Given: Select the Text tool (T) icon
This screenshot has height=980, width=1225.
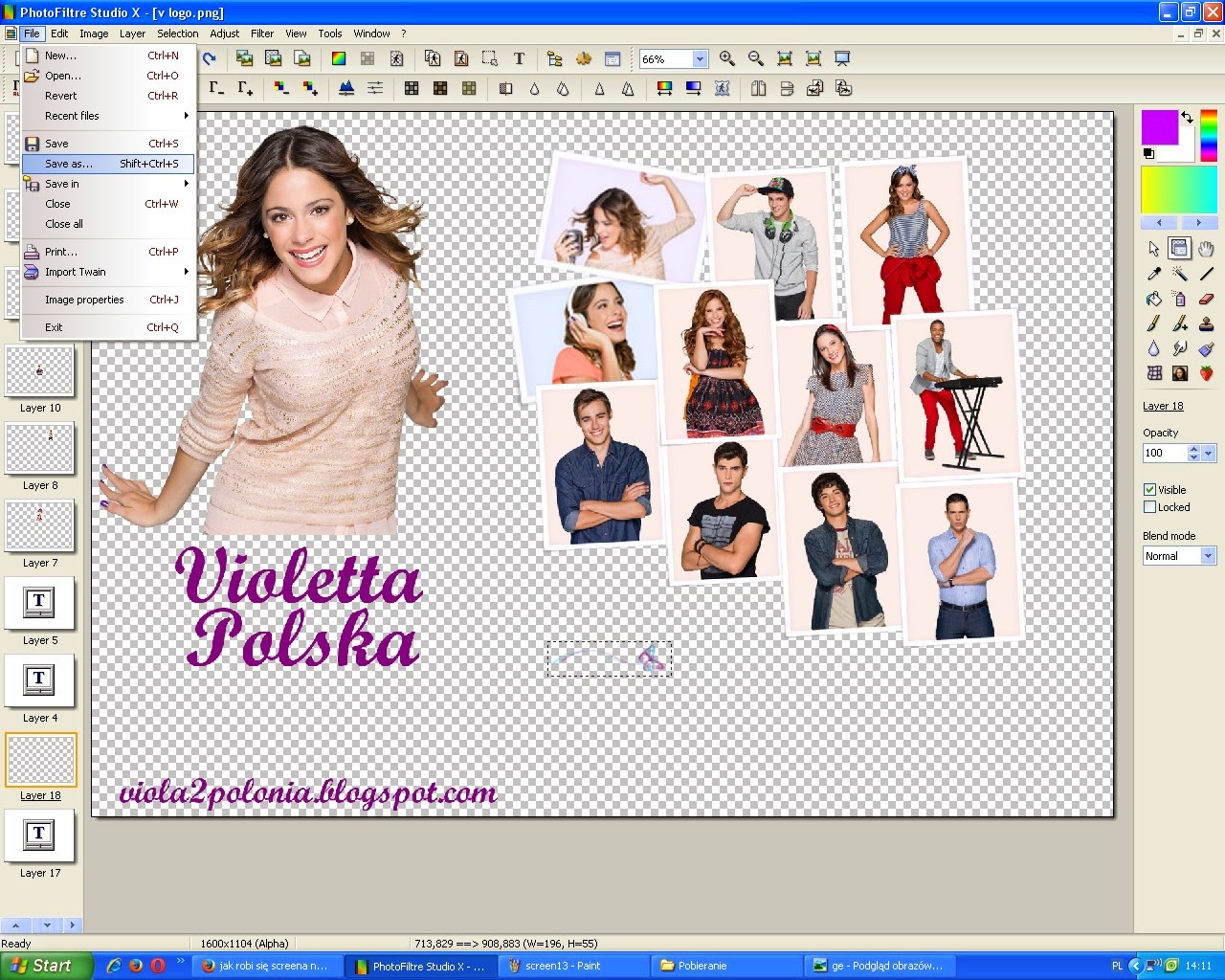Looking at the screenshot, I should coord(519,58).
